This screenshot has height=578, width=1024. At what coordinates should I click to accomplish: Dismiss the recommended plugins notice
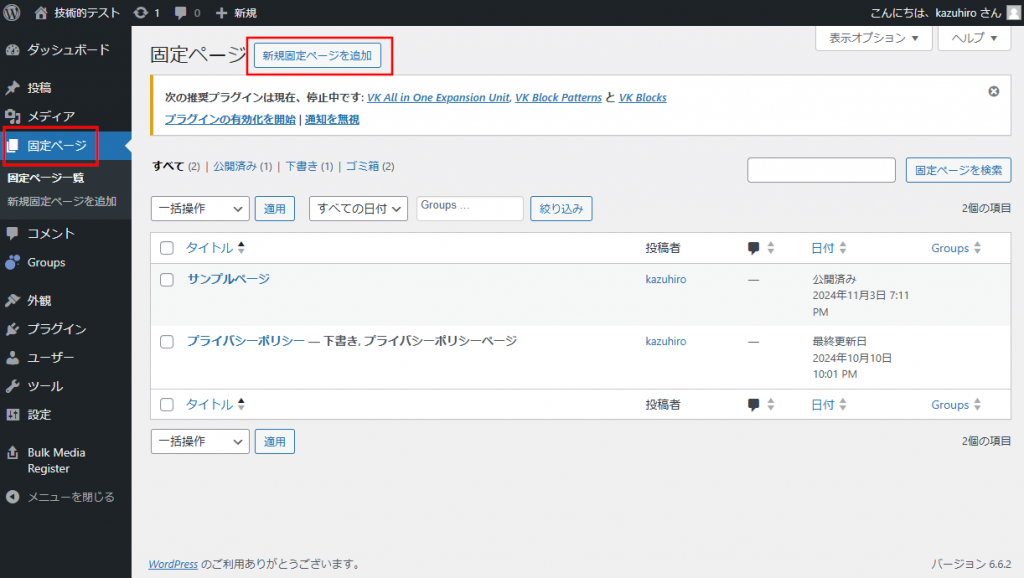[993, 91]
